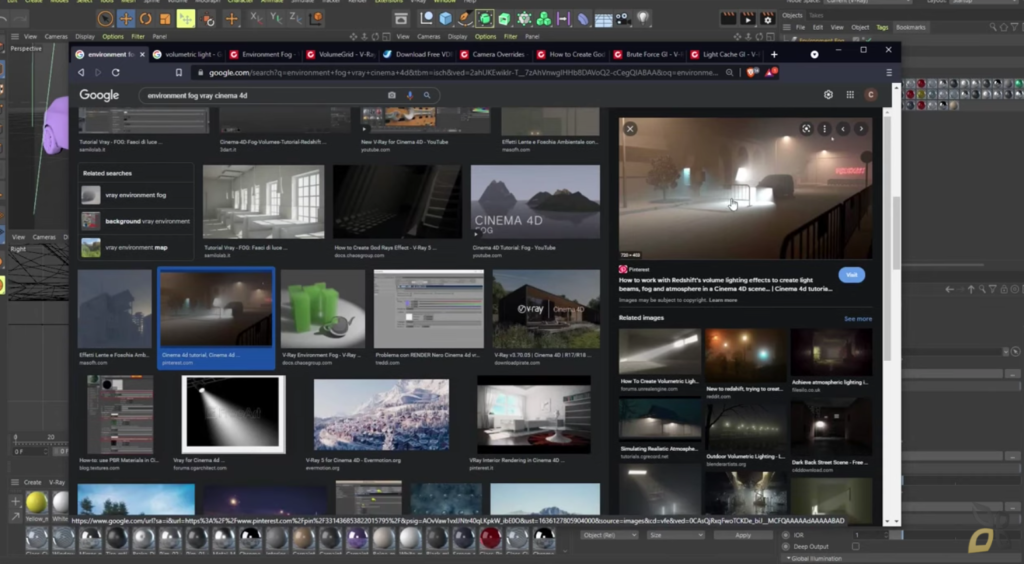Click Search by voice microphone icon
This screenshot has width=1024, height=564.
[x=409, y=95]
